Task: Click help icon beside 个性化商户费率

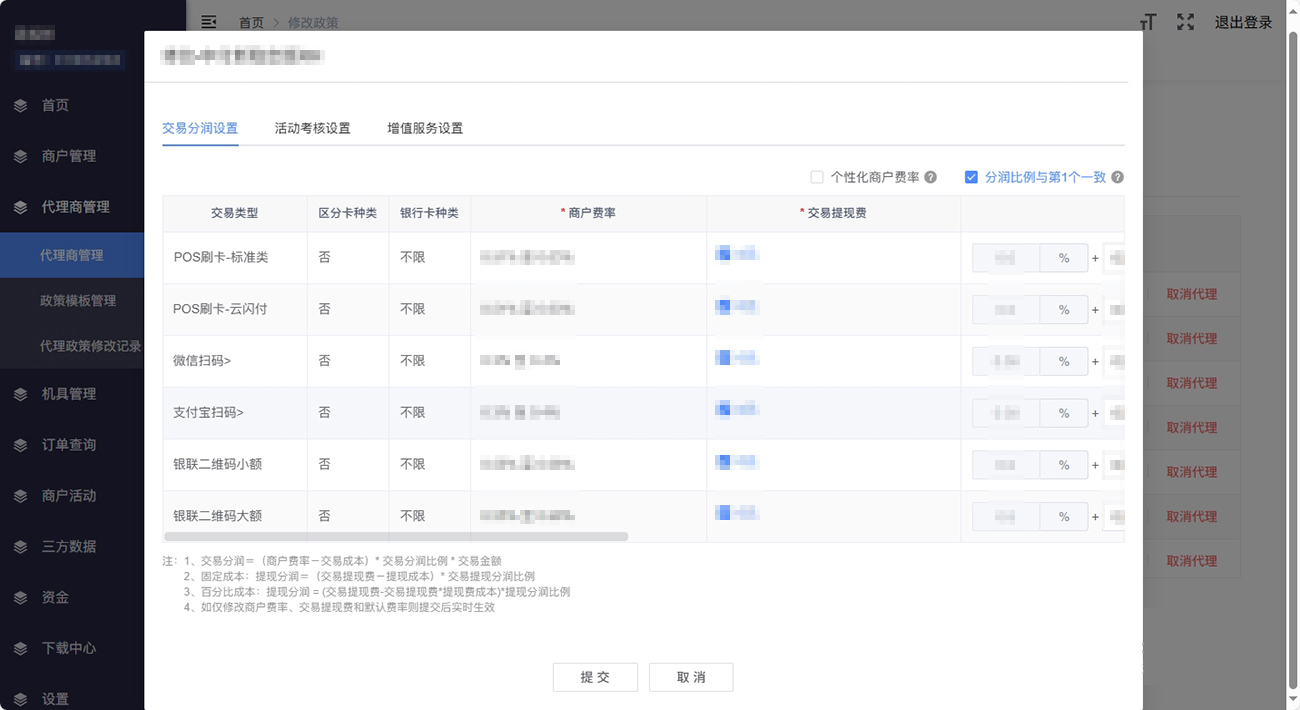Action: [x=930, y=177]
